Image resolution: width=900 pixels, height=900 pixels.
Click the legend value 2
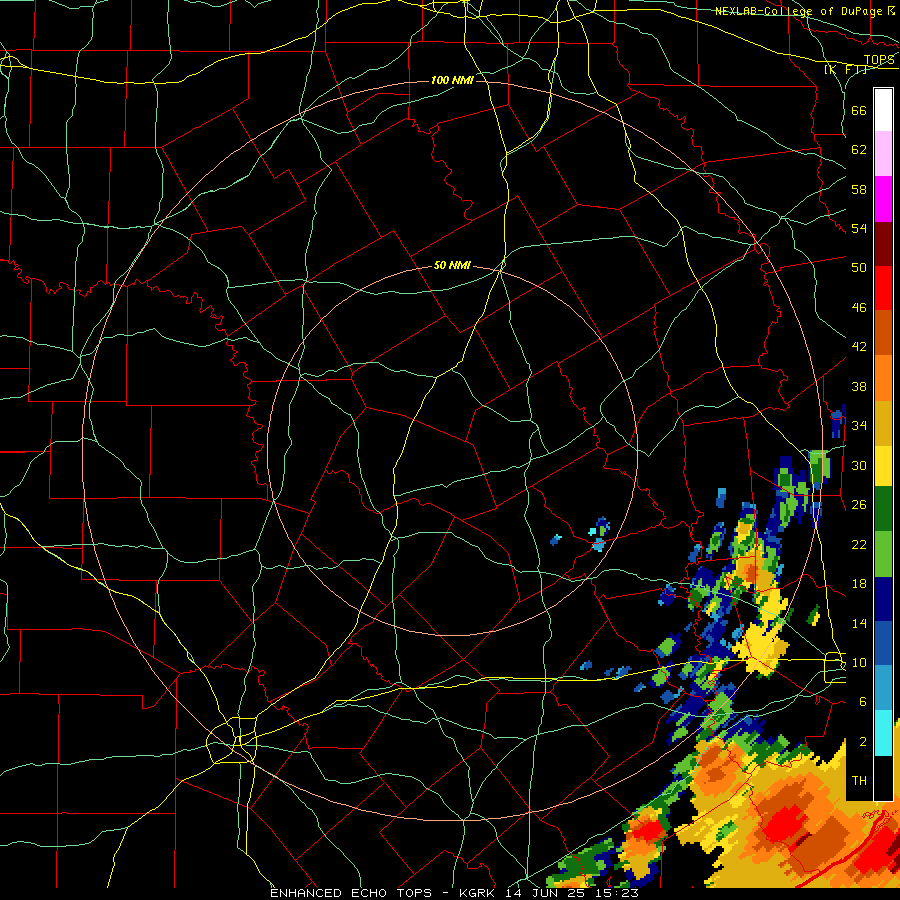863,741
